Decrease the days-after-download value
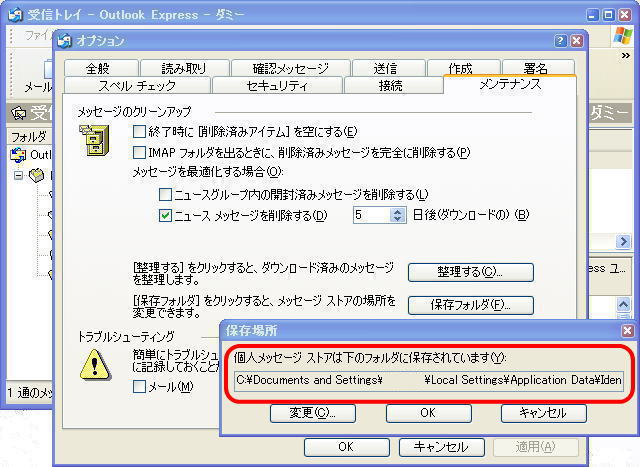640x467 pixels. pos(398,219)
